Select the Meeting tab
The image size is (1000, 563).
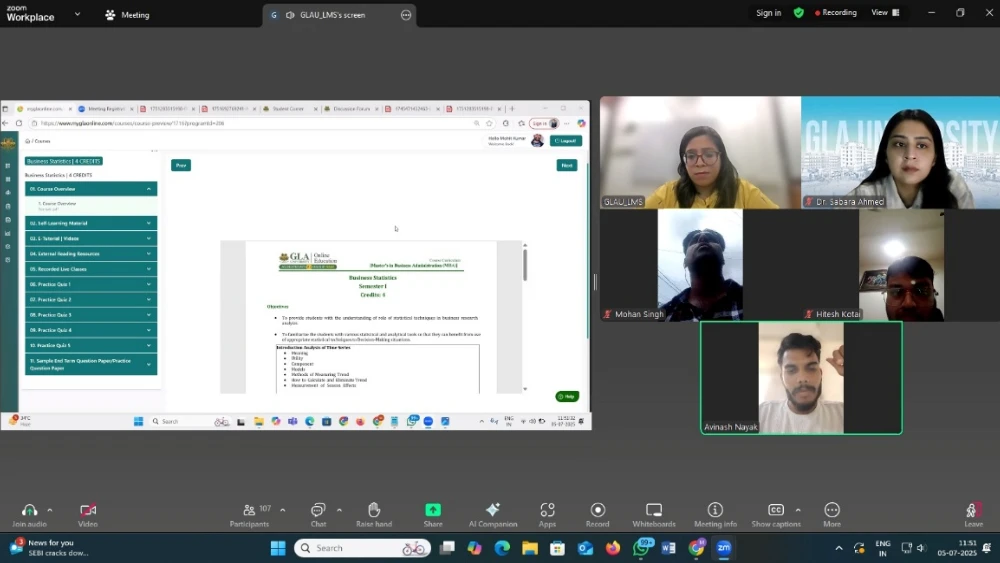[127, 15]
